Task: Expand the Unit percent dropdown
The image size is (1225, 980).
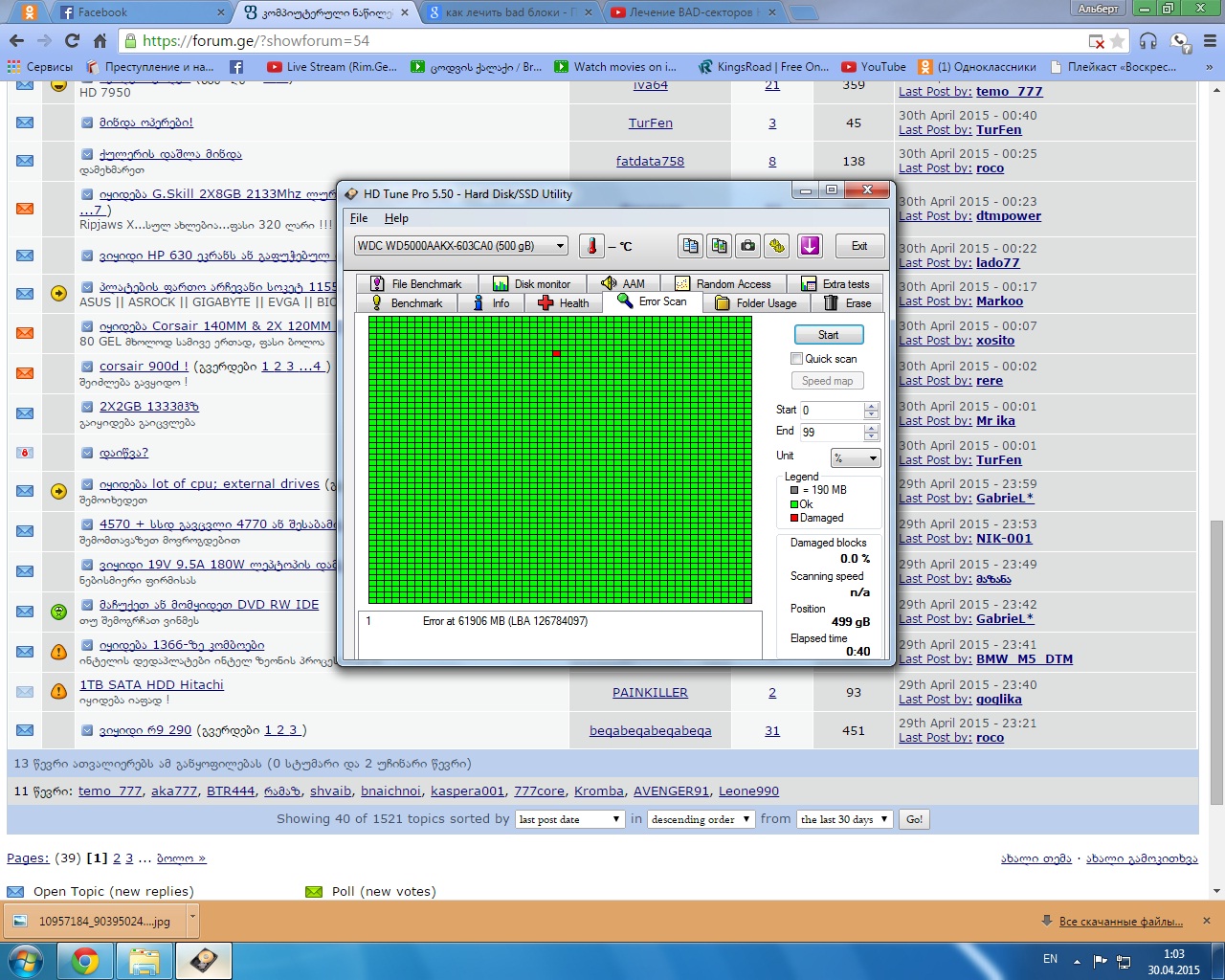Action: pyautogui.click(x=855, y=458)
